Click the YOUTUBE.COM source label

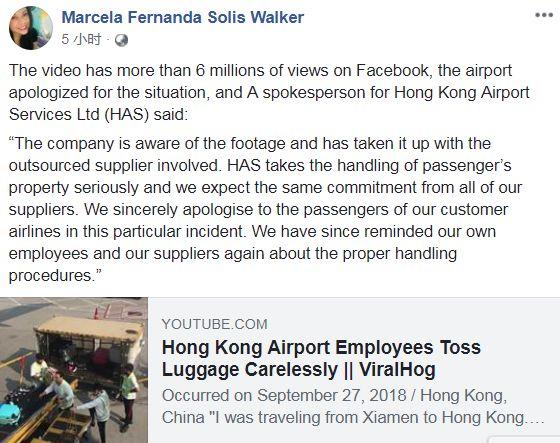tap(214, 324)
